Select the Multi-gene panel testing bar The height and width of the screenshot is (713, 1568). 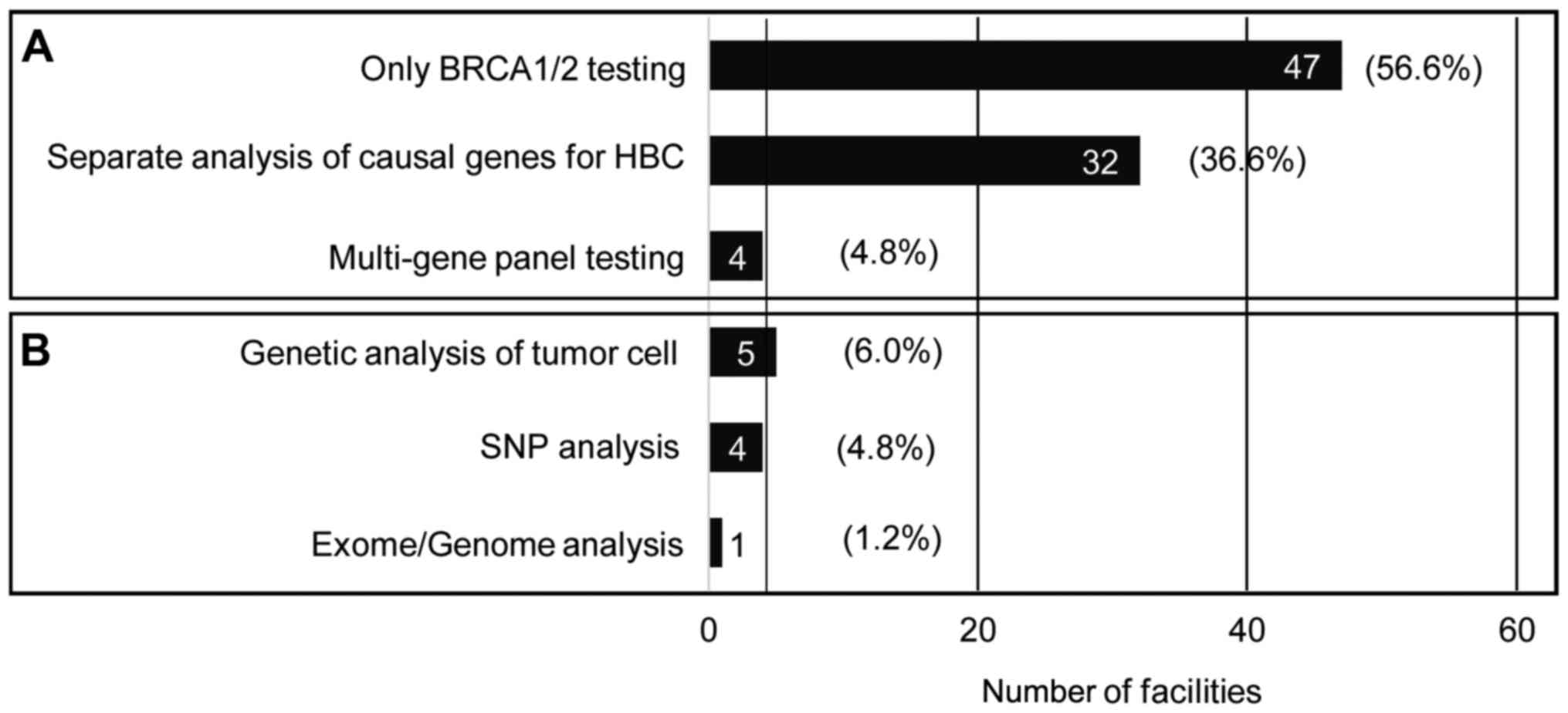[736, 256]
